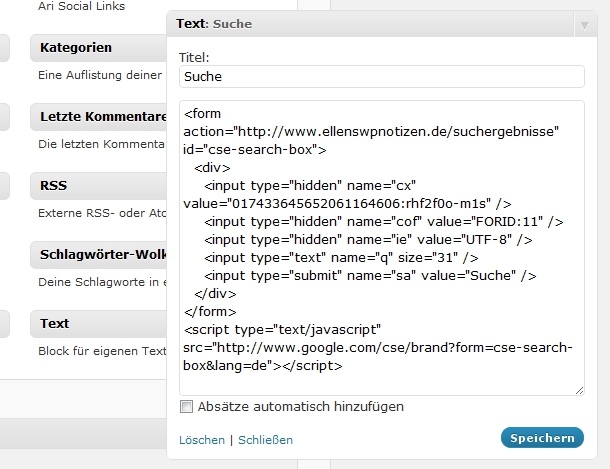
Task: Select the Schlagwörter-Wolke widget
Action: [98, 255]
